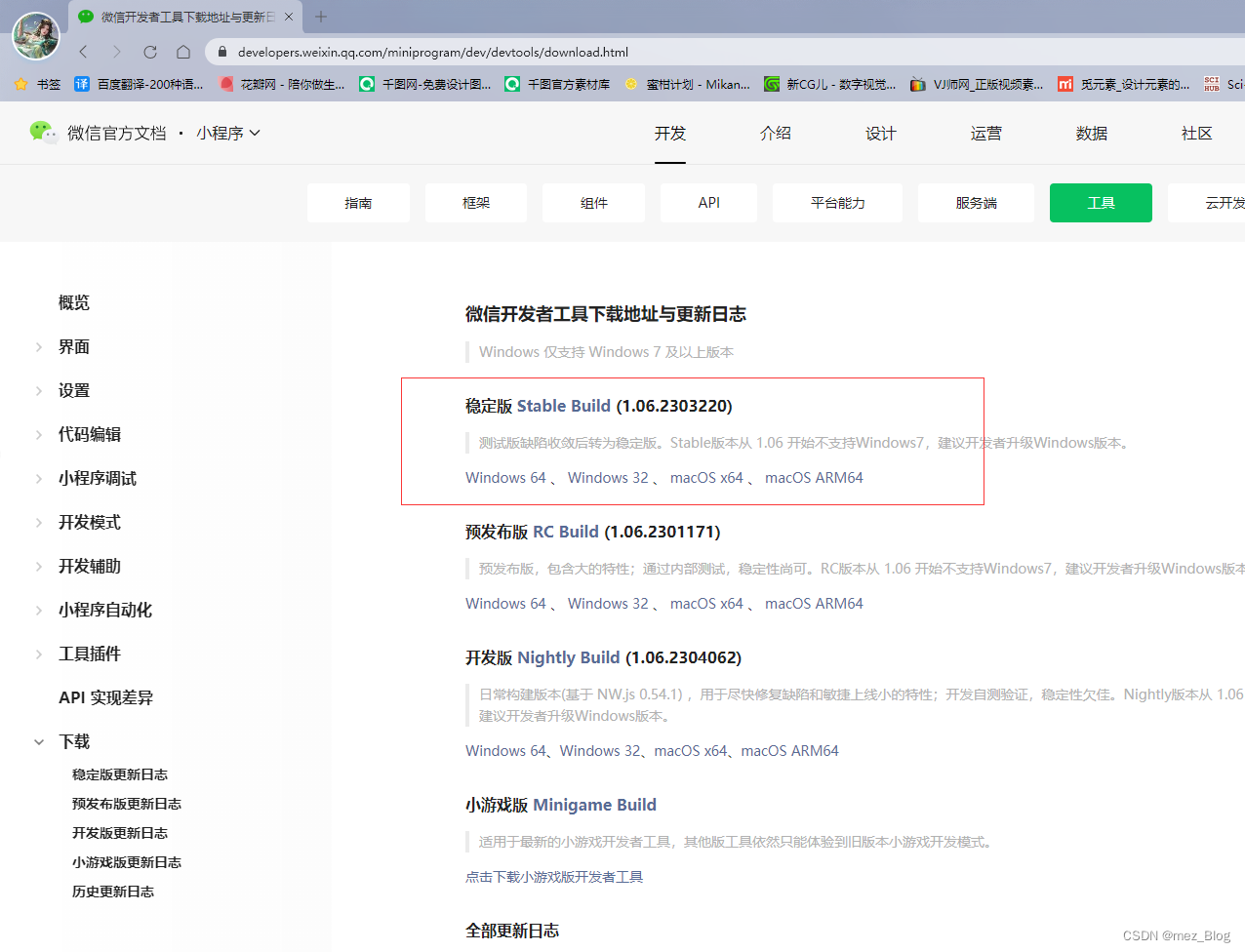Open 历史更新日志 sidebar item

coord(113,892)
